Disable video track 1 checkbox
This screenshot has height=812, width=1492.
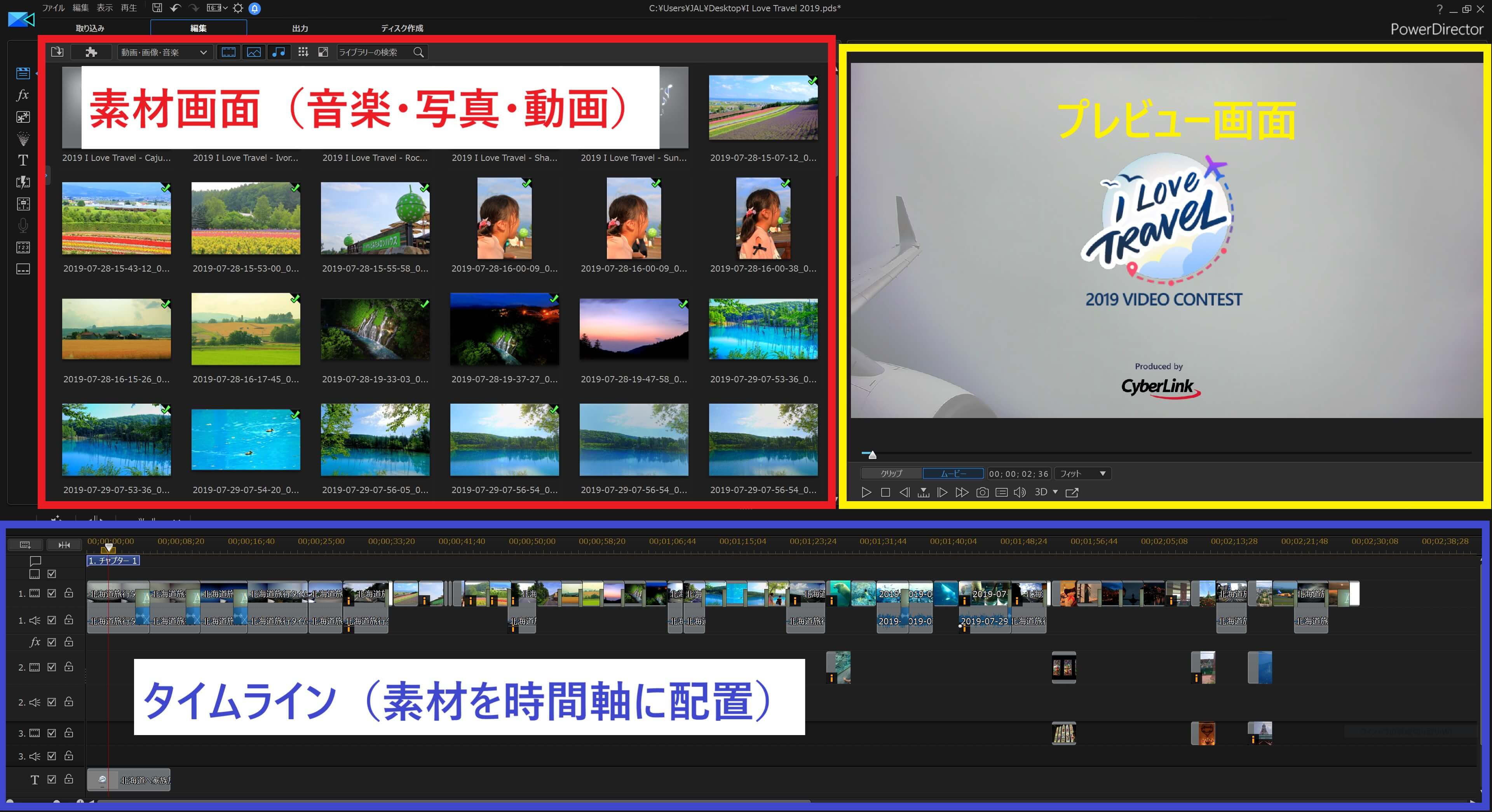[x=52, y=594]
